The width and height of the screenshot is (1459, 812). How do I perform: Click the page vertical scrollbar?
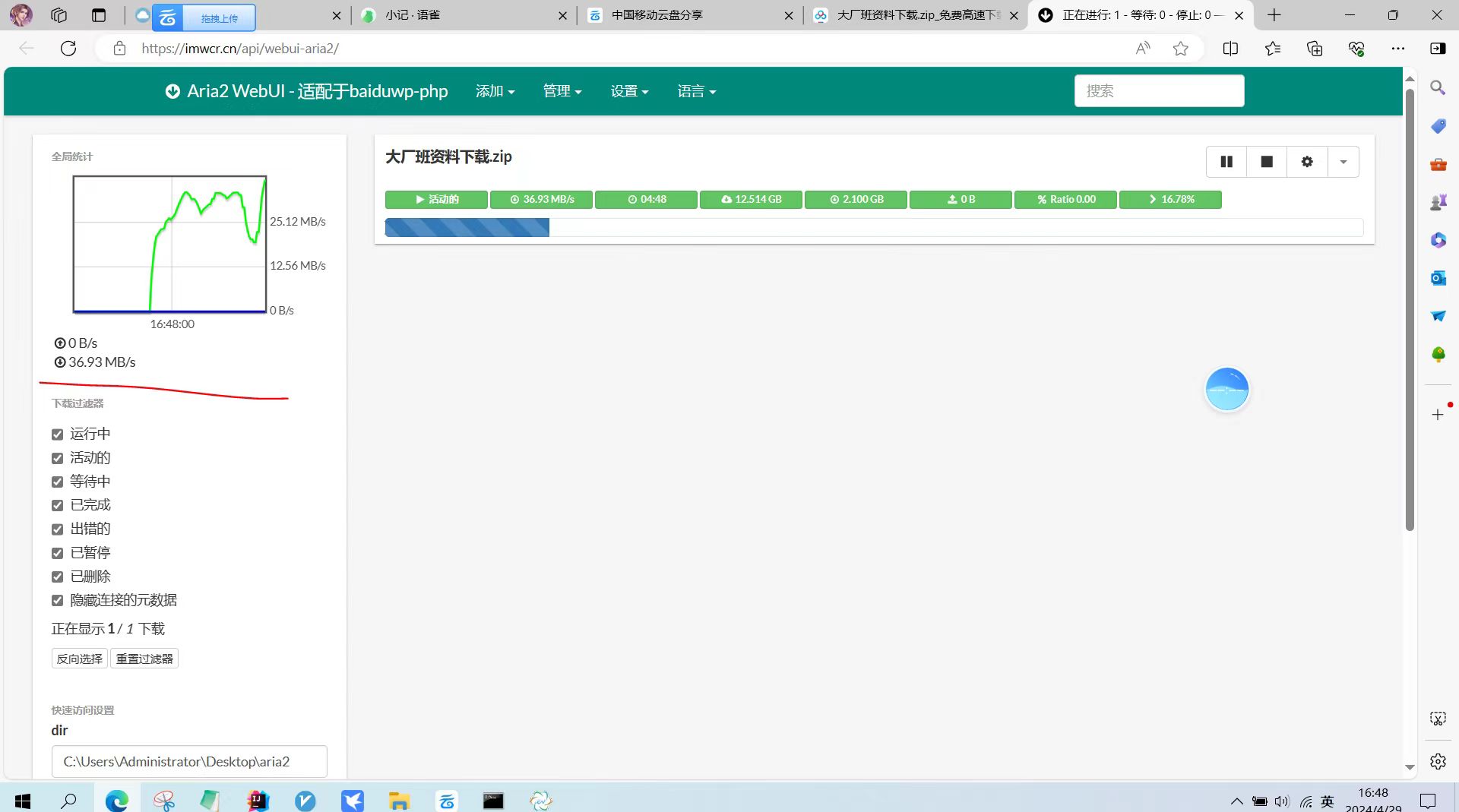tap(1410, 310)
